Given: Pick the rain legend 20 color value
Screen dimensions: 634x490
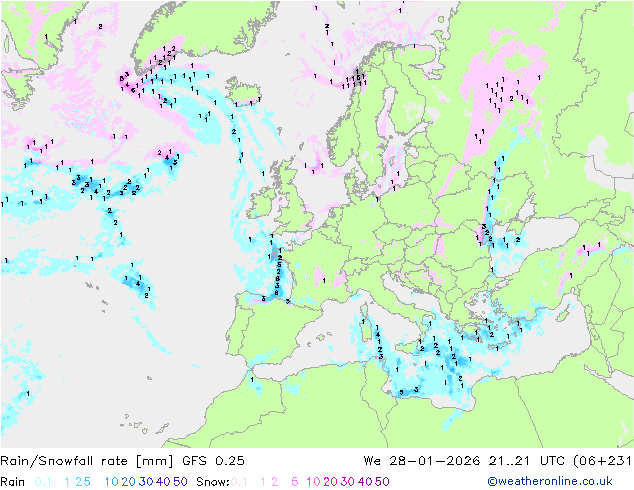Looking at the screenshot, I should point(129,482).
